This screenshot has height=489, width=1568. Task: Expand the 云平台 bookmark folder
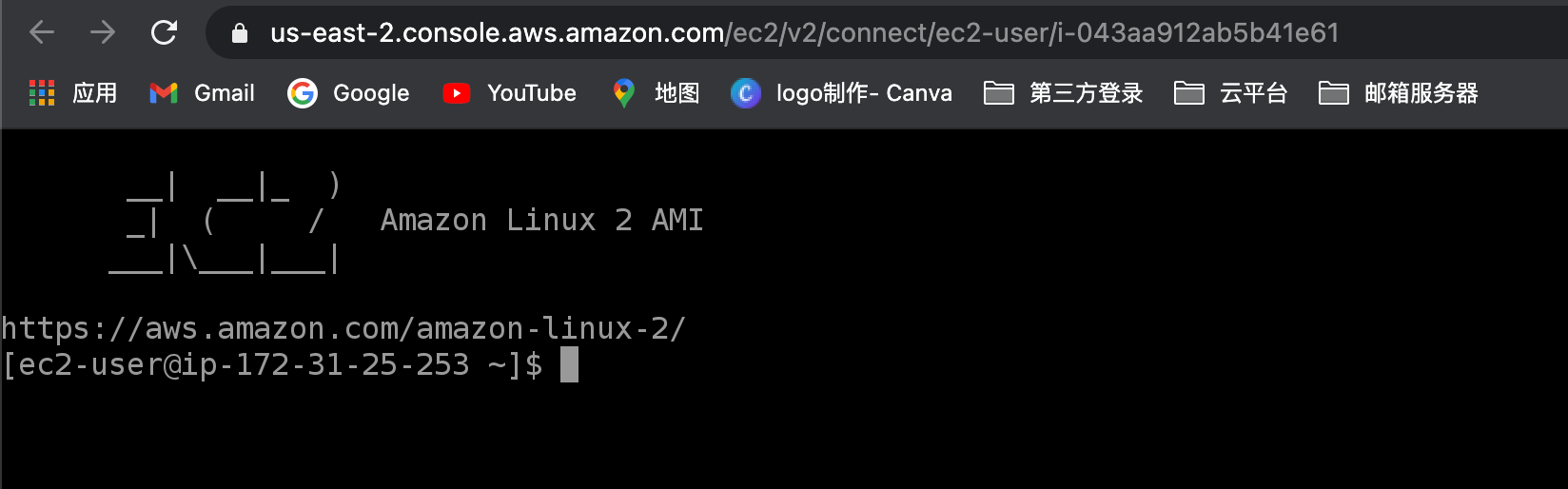pyautogui.click(x=1231, y=92)
